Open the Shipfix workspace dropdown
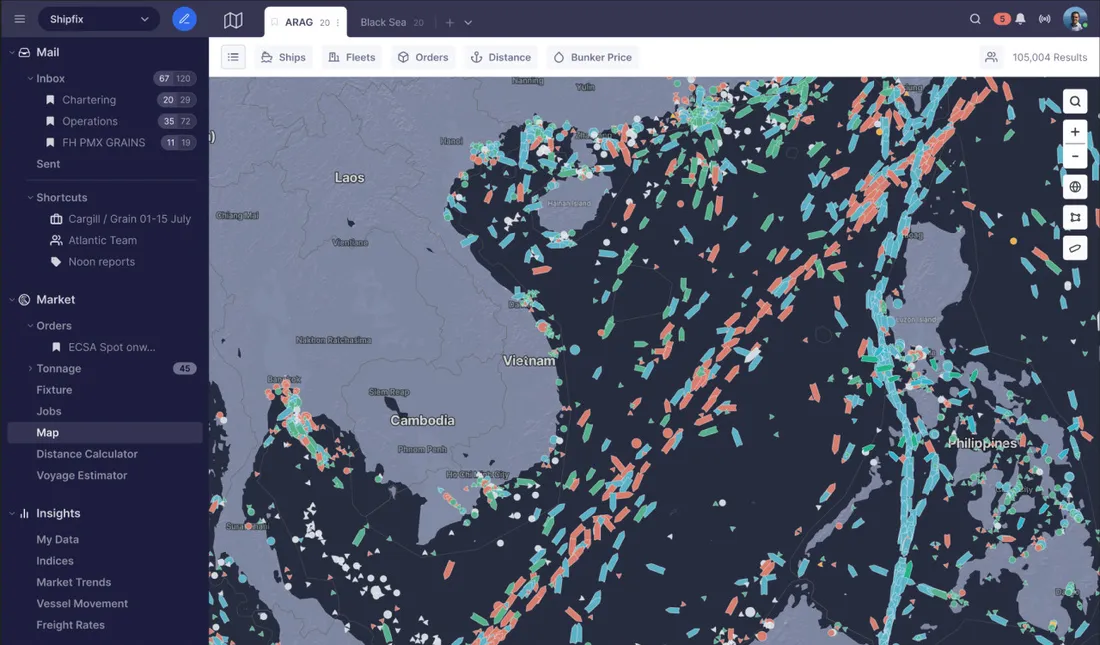 pyautogui.click(x=99, y=19)
